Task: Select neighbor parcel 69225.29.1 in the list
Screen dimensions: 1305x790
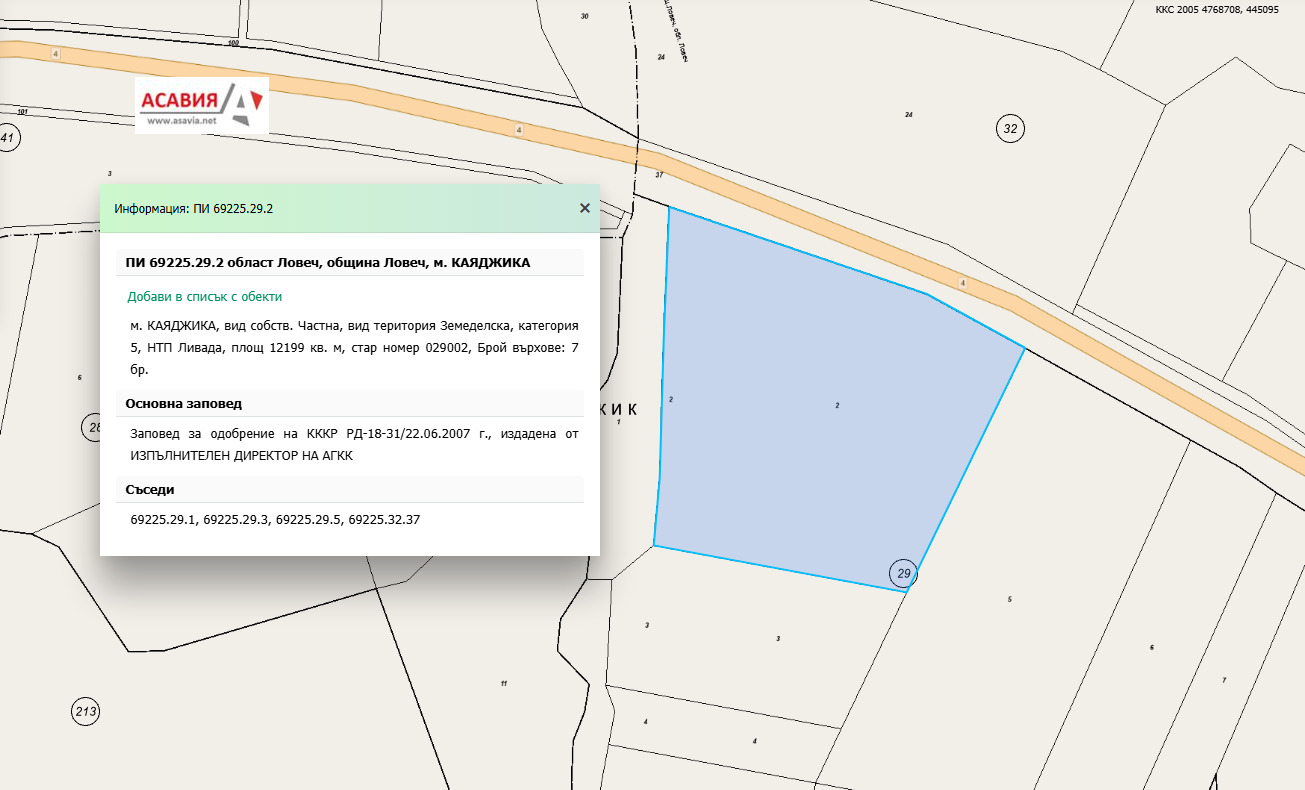Action: tap(166, 520)
